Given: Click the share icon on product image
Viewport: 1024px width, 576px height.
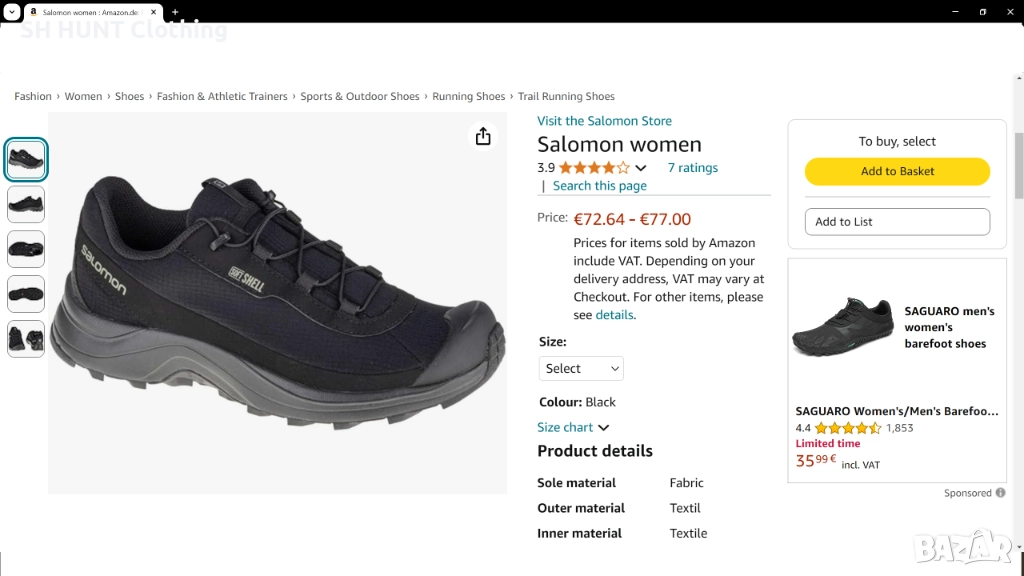Looking at the screenshot, I should (x=483, y=136).
